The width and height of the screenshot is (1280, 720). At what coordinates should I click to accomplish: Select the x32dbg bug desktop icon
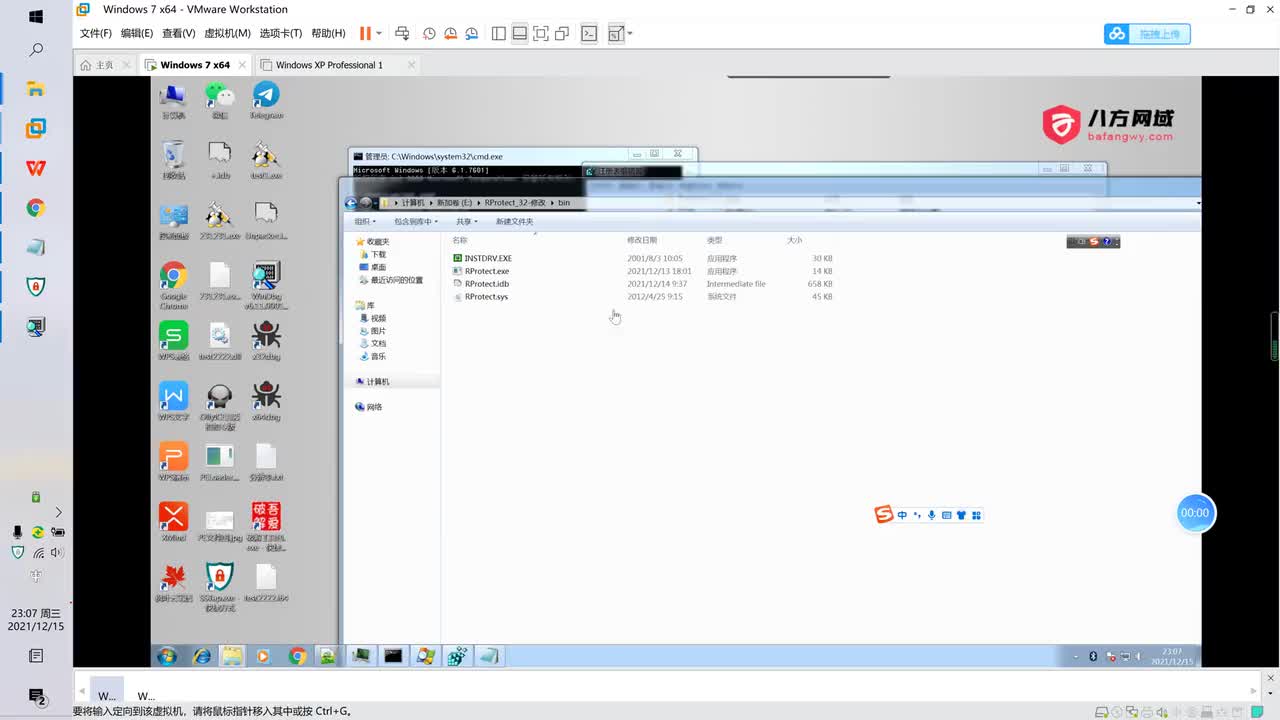[266, 340]
